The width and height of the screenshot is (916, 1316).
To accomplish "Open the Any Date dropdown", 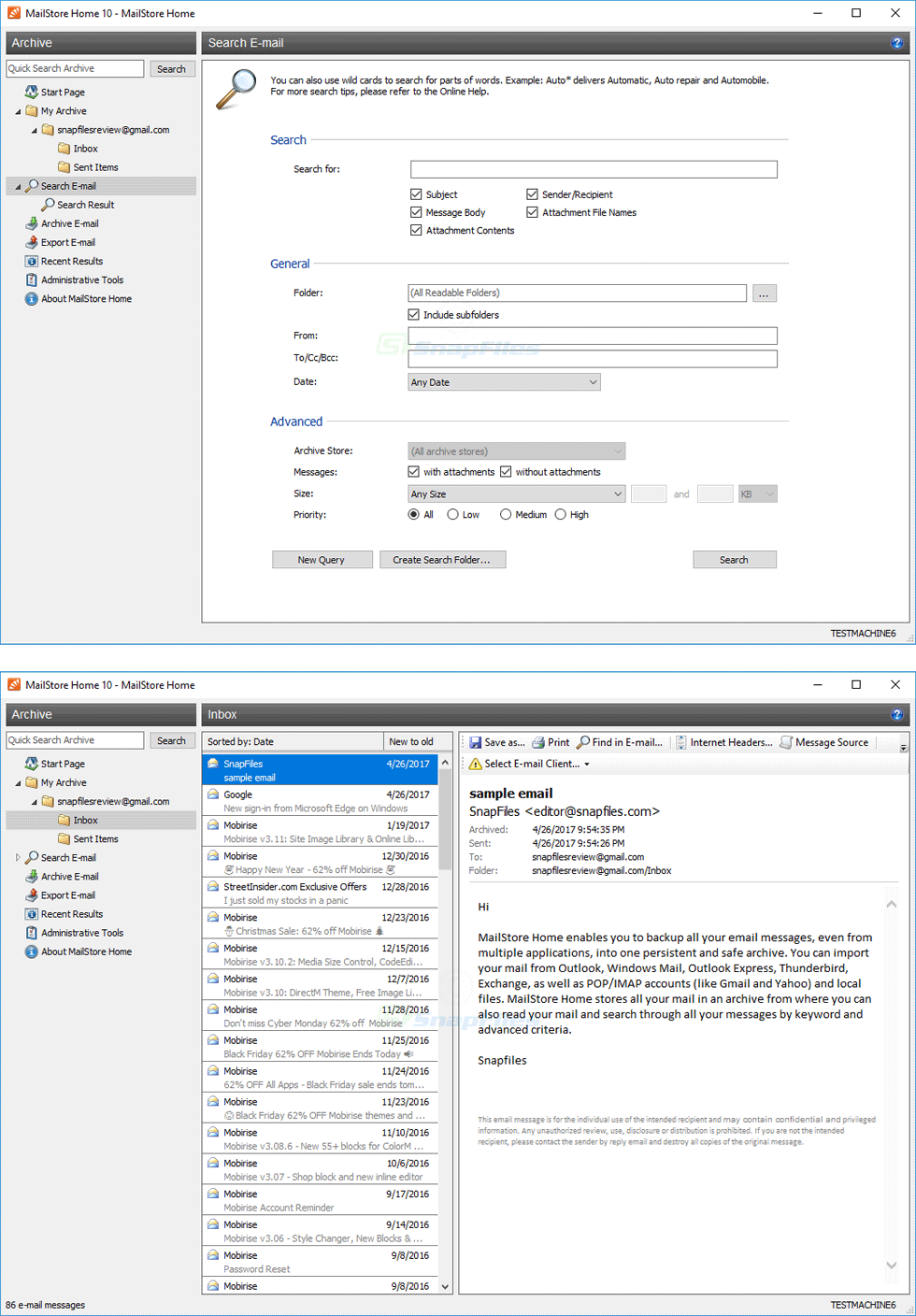I will pos(504,382).
